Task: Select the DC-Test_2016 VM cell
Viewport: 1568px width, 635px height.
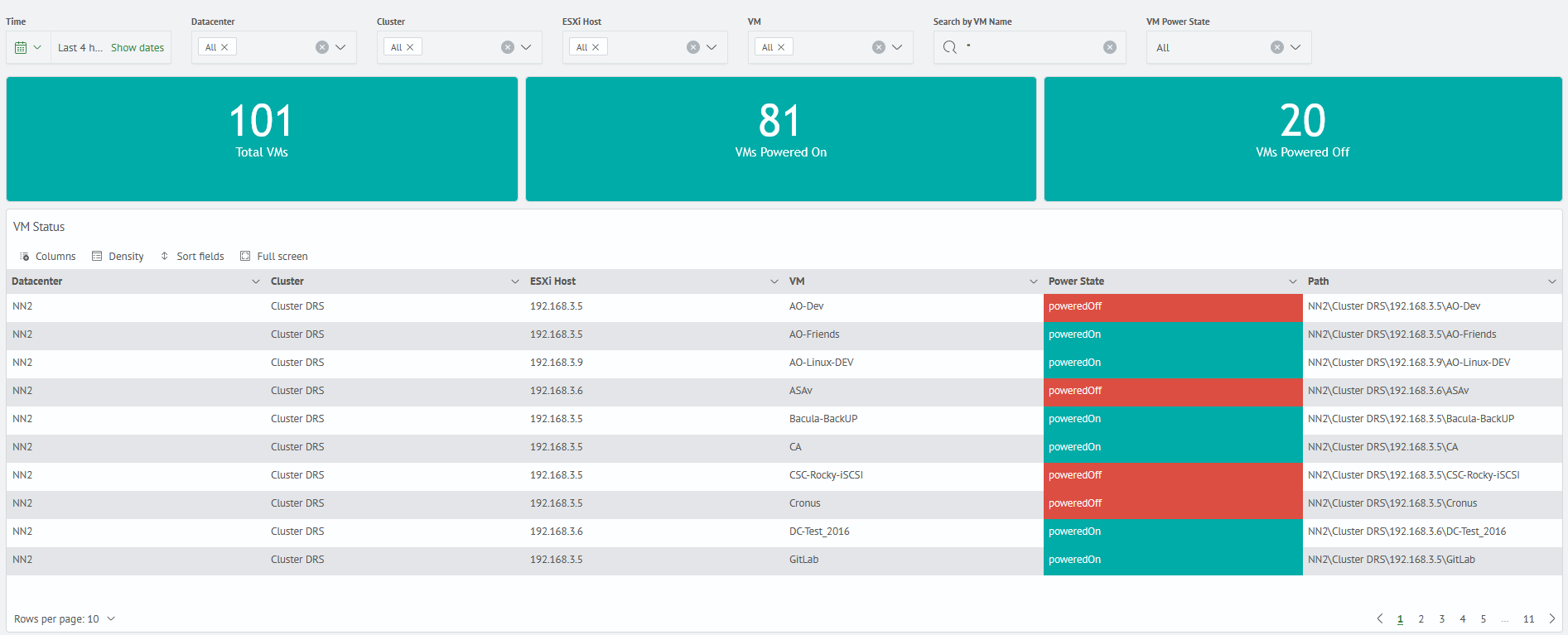Action: pyautogui.click(x=914, y=532)
